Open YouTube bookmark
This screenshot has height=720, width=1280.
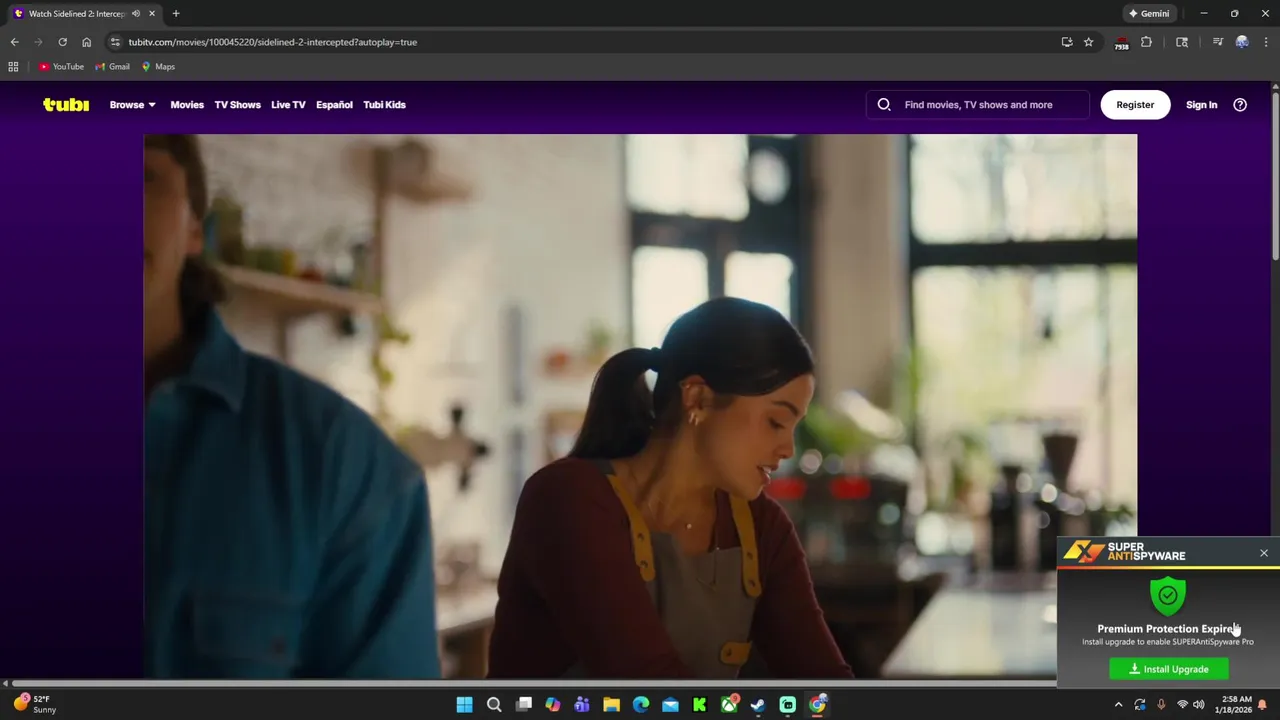point(61,66)
